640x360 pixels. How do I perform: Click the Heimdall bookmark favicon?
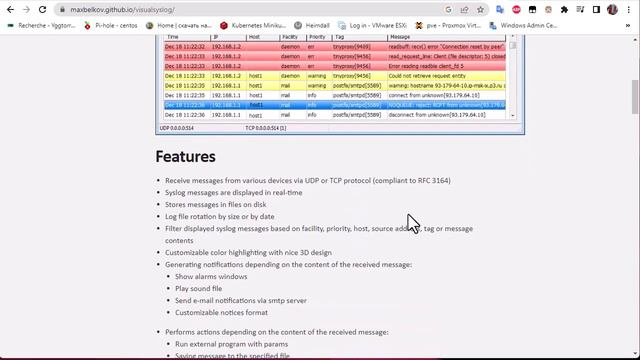tap(298, 25)
